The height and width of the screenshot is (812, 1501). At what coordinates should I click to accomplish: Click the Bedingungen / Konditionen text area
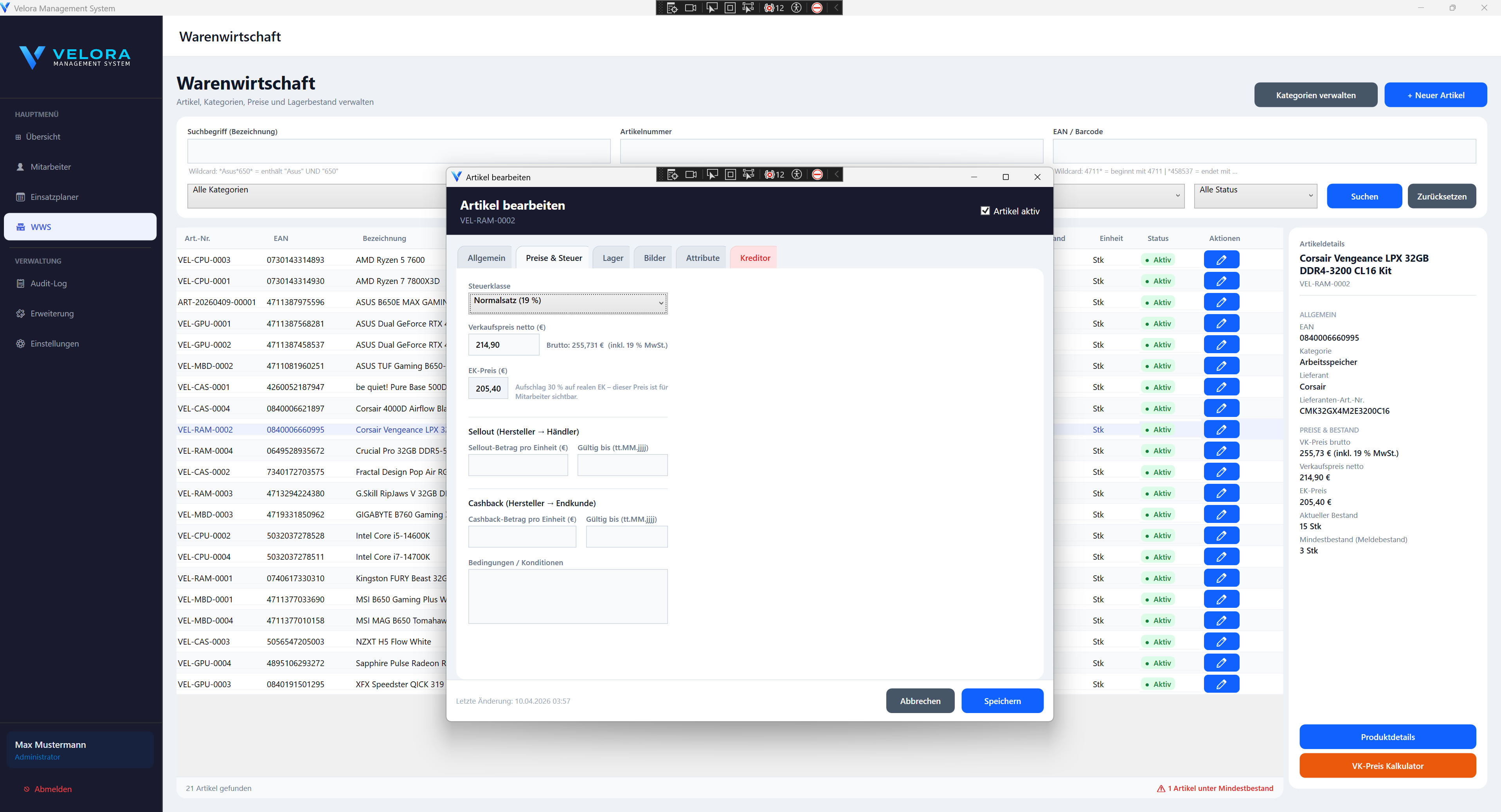567,596
